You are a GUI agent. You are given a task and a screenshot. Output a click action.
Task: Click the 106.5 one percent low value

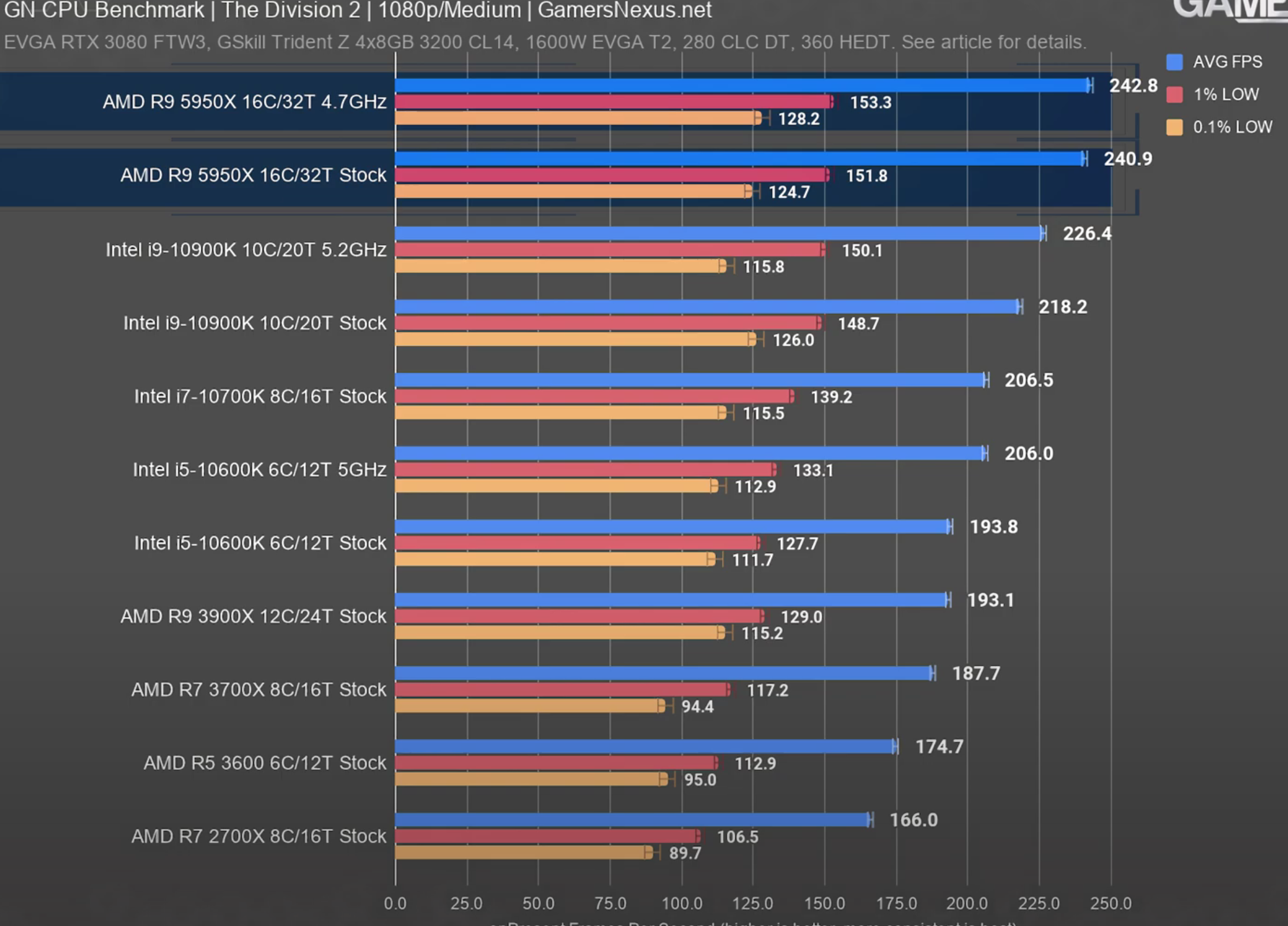737,837
